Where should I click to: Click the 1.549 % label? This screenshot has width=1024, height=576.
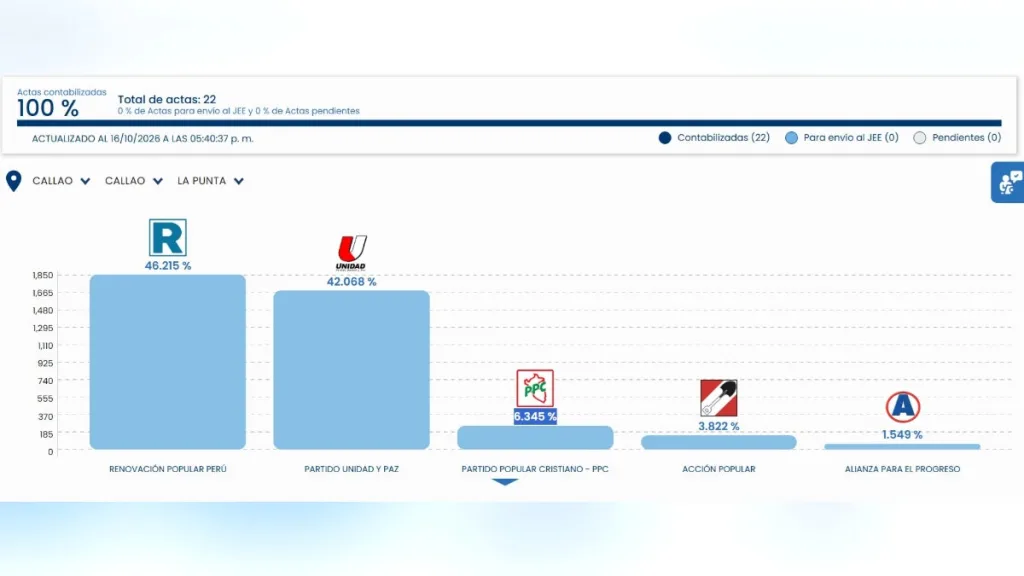pyautogui.click(x=902, y=435)
